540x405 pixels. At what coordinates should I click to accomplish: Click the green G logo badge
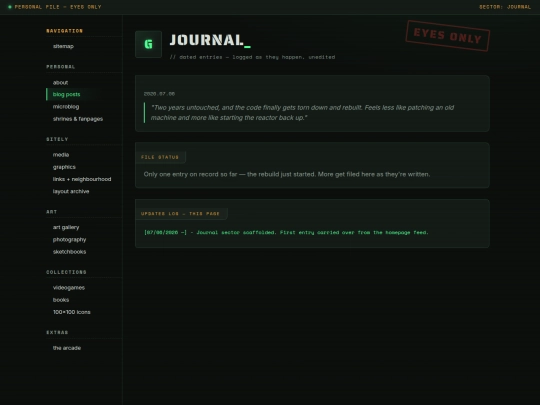click(148, 44)
